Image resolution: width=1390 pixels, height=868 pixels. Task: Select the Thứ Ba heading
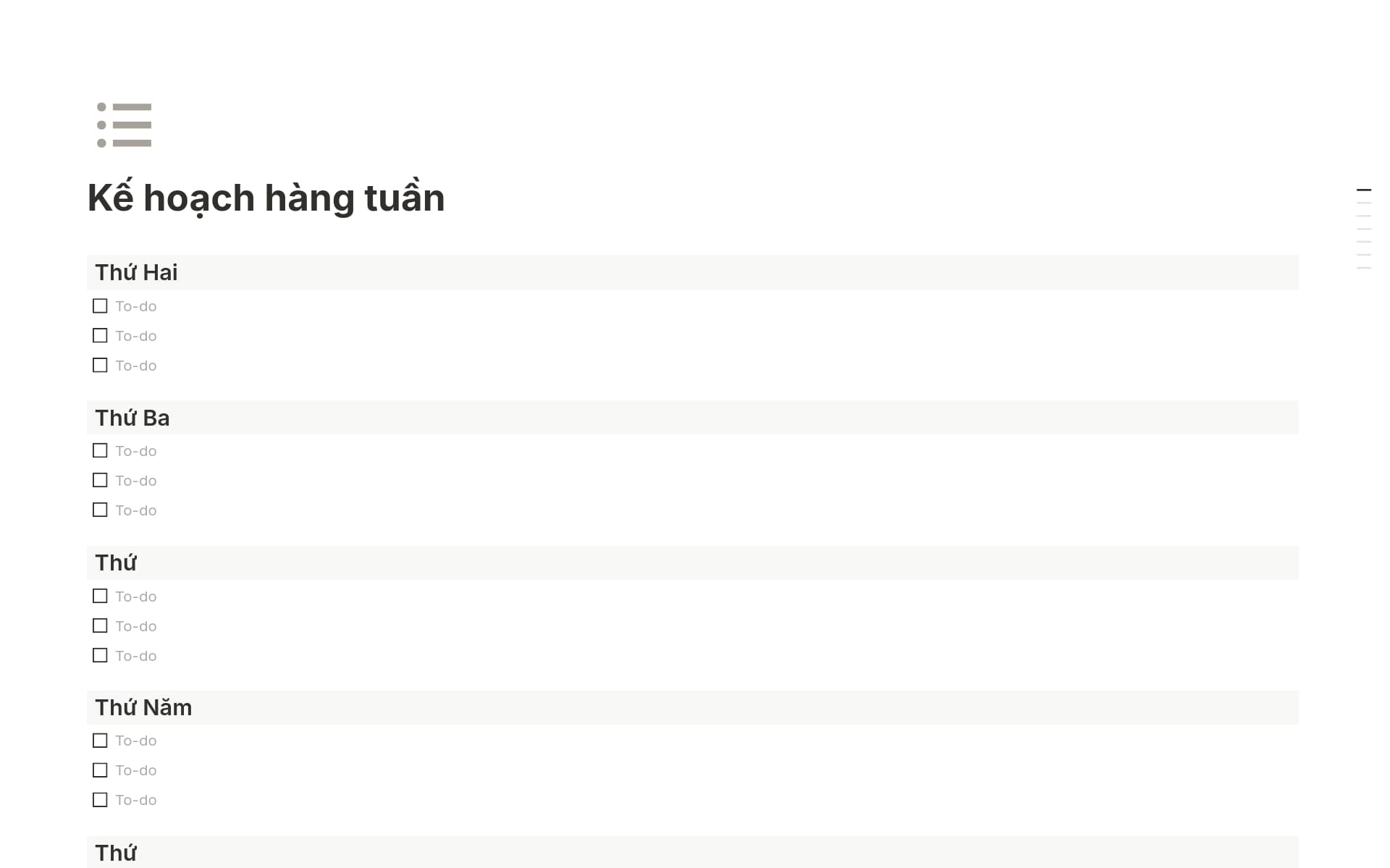(132, 418)
